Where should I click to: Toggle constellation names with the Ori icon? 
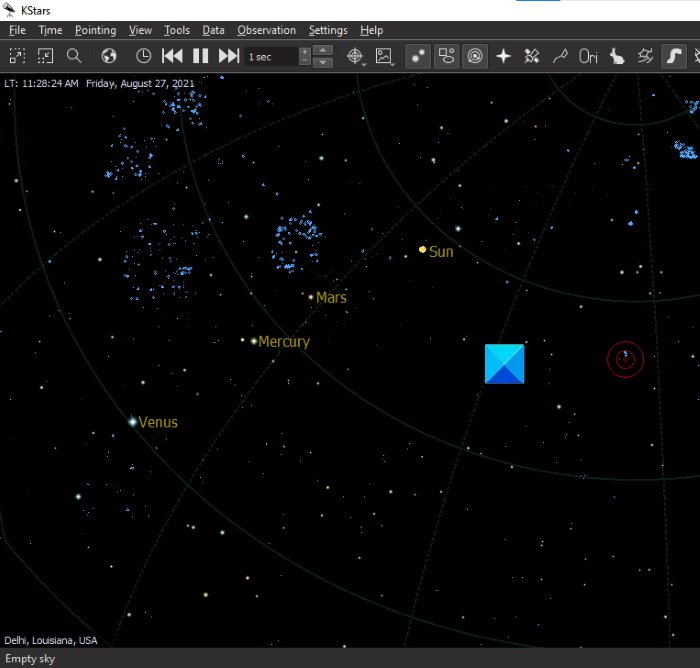[x=589, y=56]
